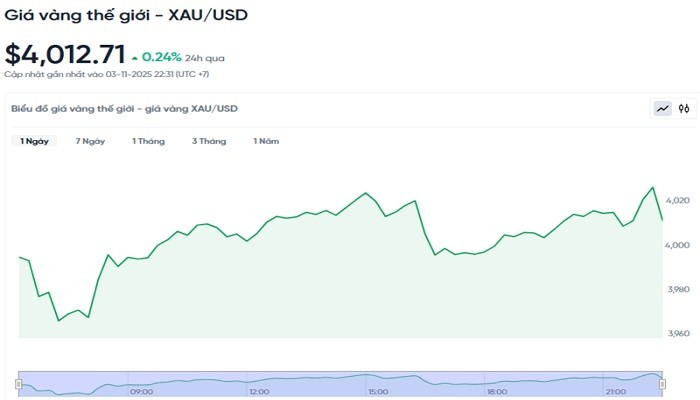Click the right range slider handle
This screenshot has width=700, height=400.
[663, 382]
